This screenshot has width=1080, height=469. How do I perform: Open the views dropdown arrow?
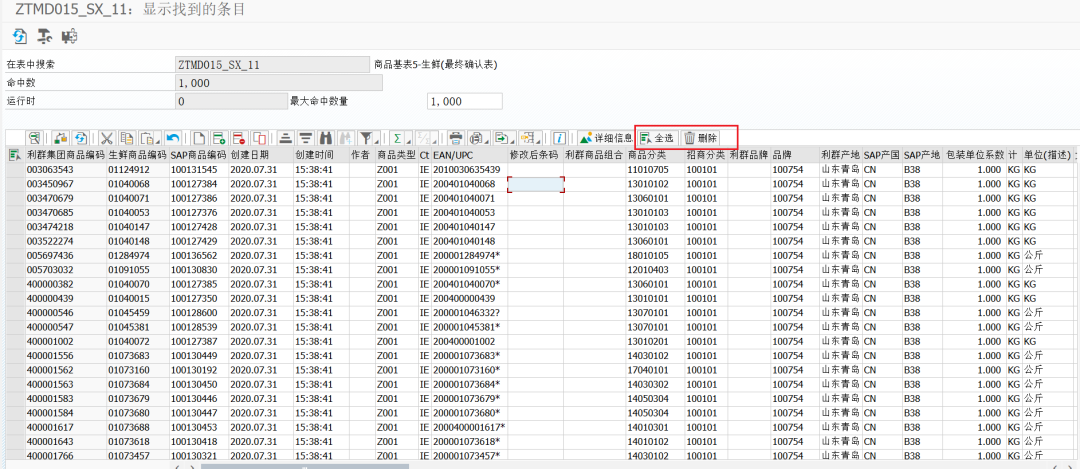tap(486, 141)
